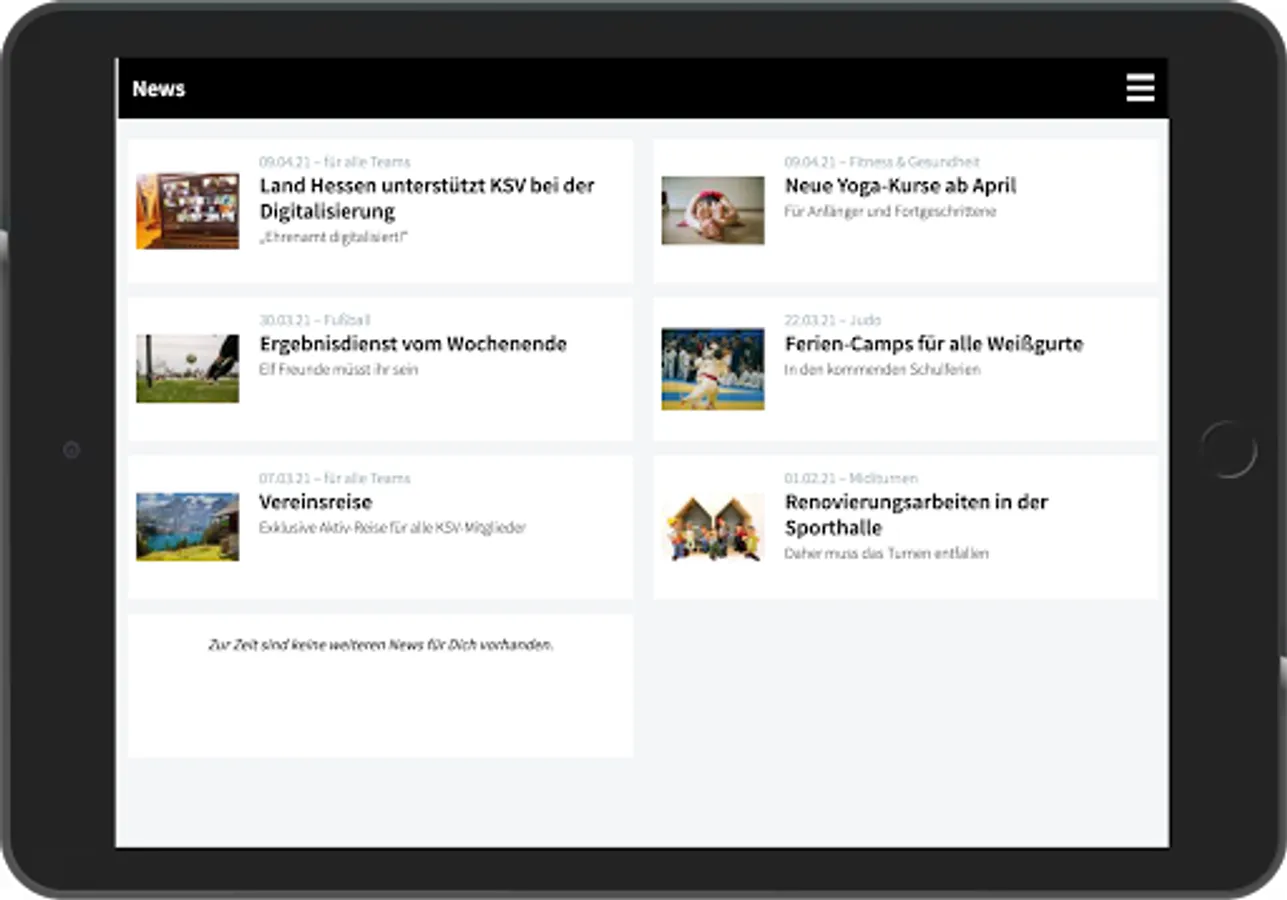The image size is (1287, 900).
Task: Click the yoga pose thumbnail
Action: pos(713,211)
